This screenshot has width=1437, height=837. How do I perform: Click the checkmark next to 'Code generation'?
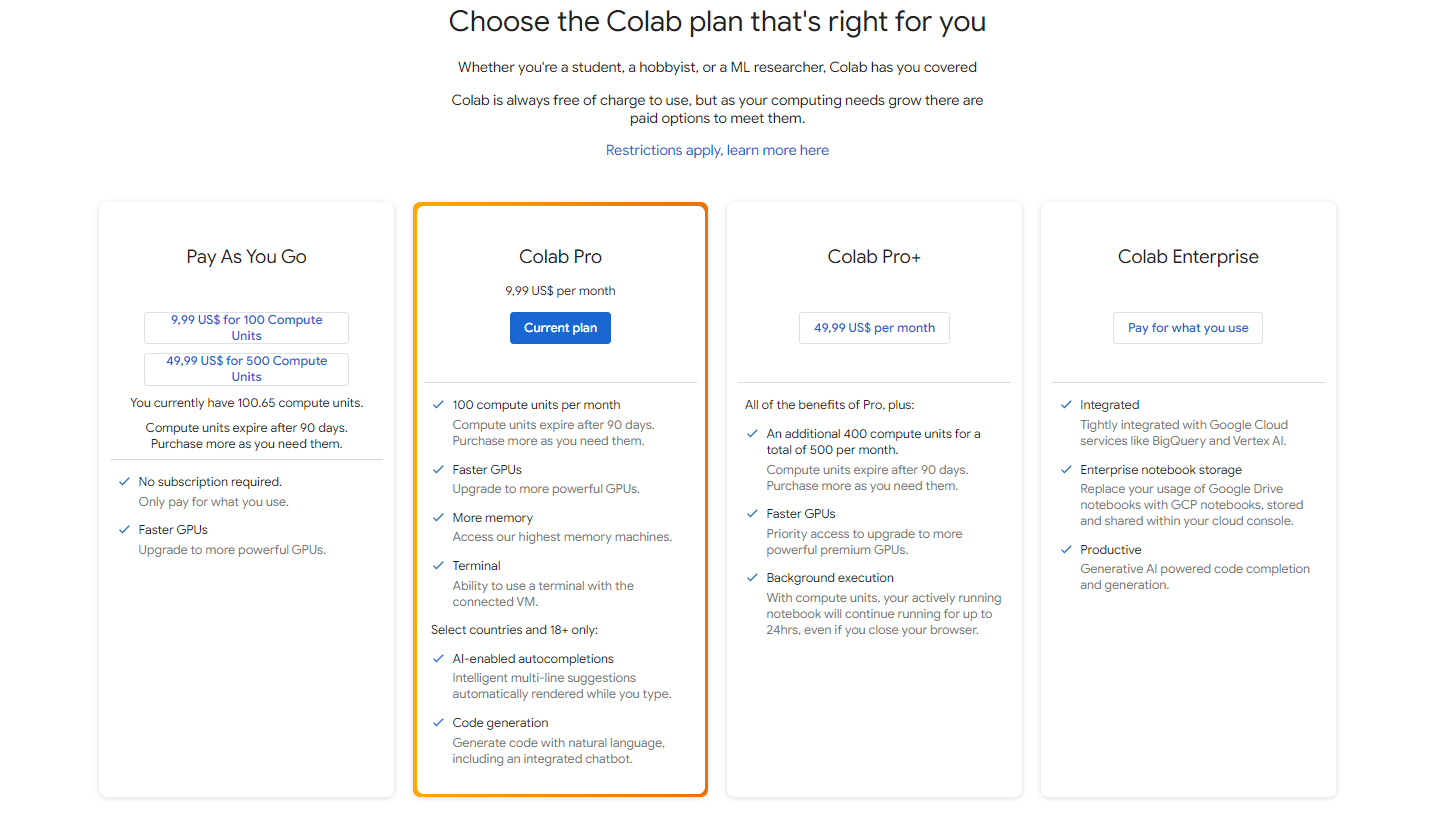tap(438, 723)
